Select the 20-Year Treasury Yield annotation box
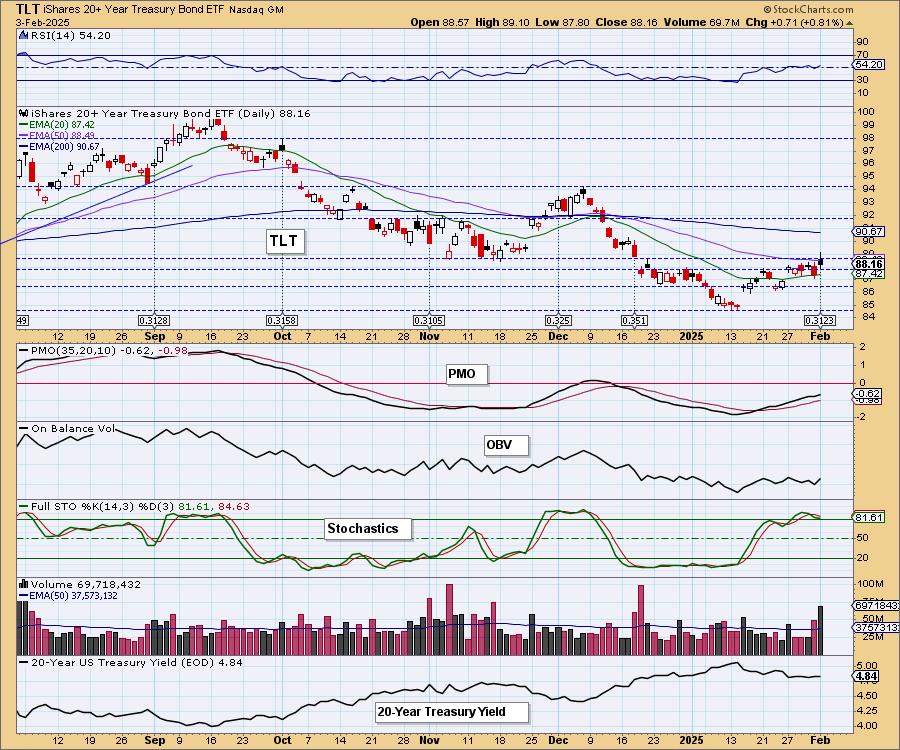The height and width of the screenshot is (750, 900). click(451, 712)
